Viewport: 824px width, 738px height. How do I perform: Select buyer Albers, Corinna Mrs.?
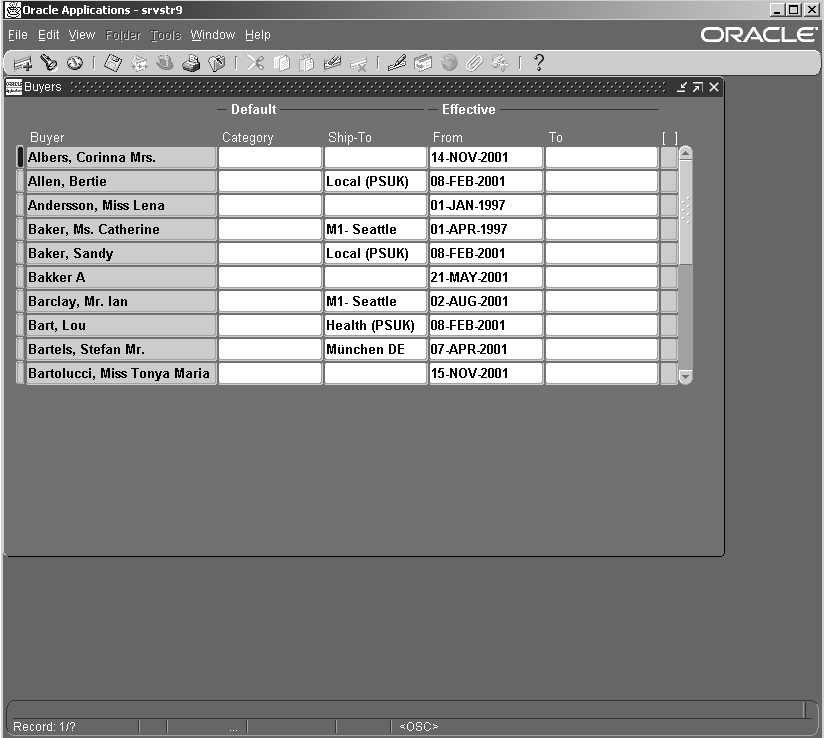(121, 157)
